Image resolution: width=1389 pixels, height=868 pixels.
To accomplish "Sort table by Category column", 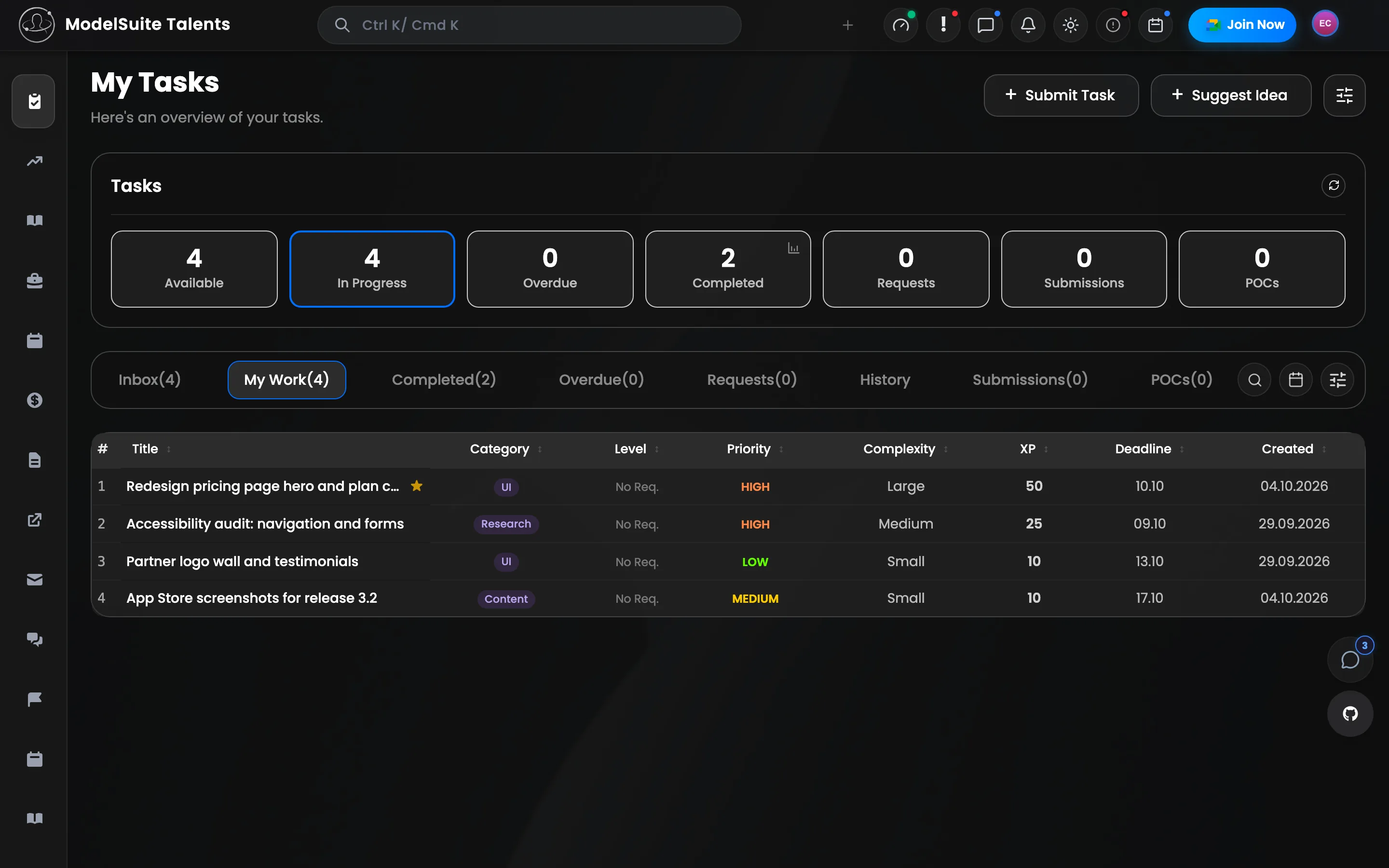I will (x=505, y=449).
